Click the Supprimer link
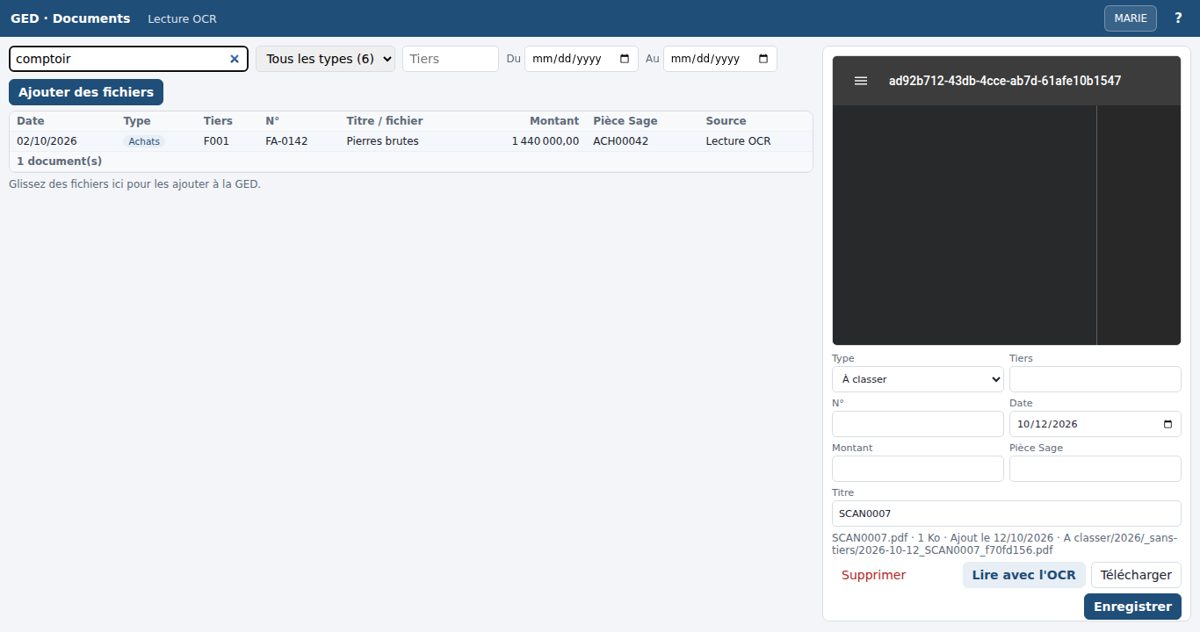The height and width of the screenshot is (632, 1200). pos(874,575)
